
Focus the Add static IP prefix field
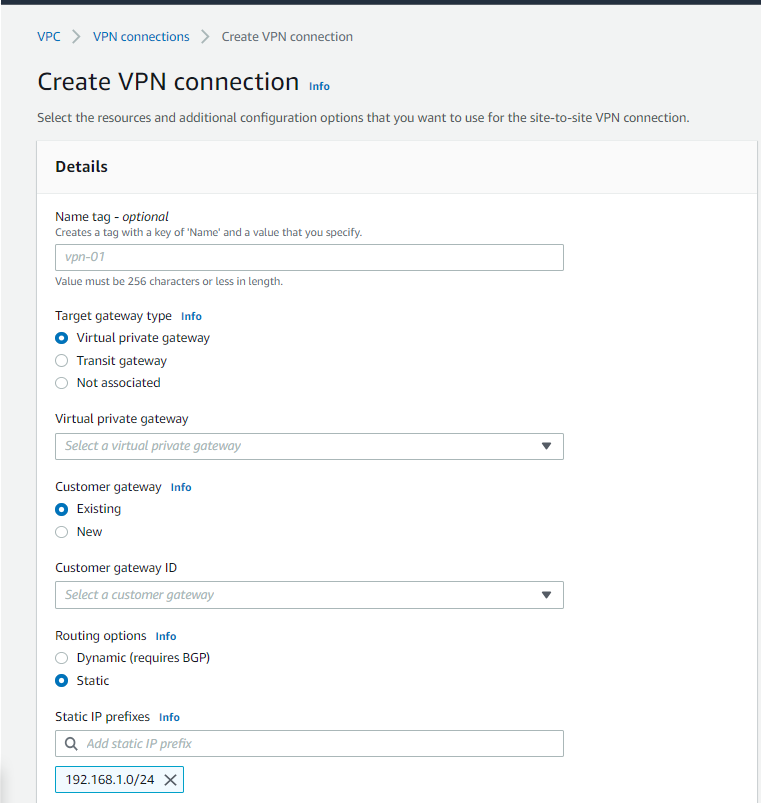(x=320, y=744)
